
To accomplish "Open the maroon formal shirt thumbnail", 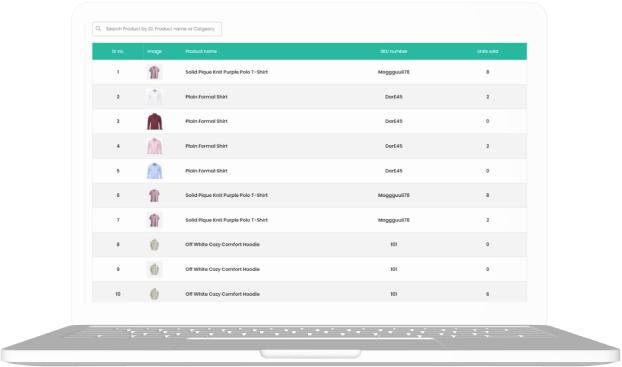I will point(154,121).
